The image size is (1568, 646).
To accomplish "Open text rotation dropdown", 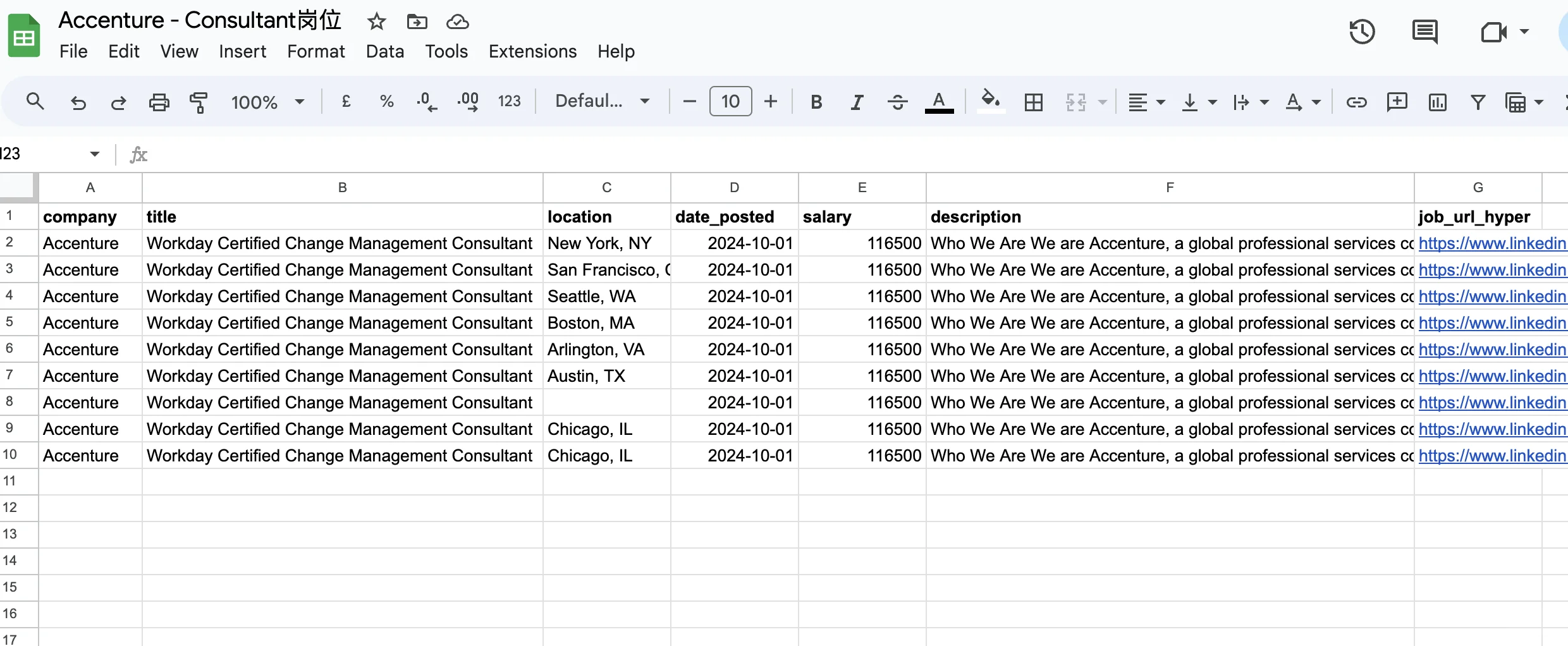I will (x=1302, y=102).
